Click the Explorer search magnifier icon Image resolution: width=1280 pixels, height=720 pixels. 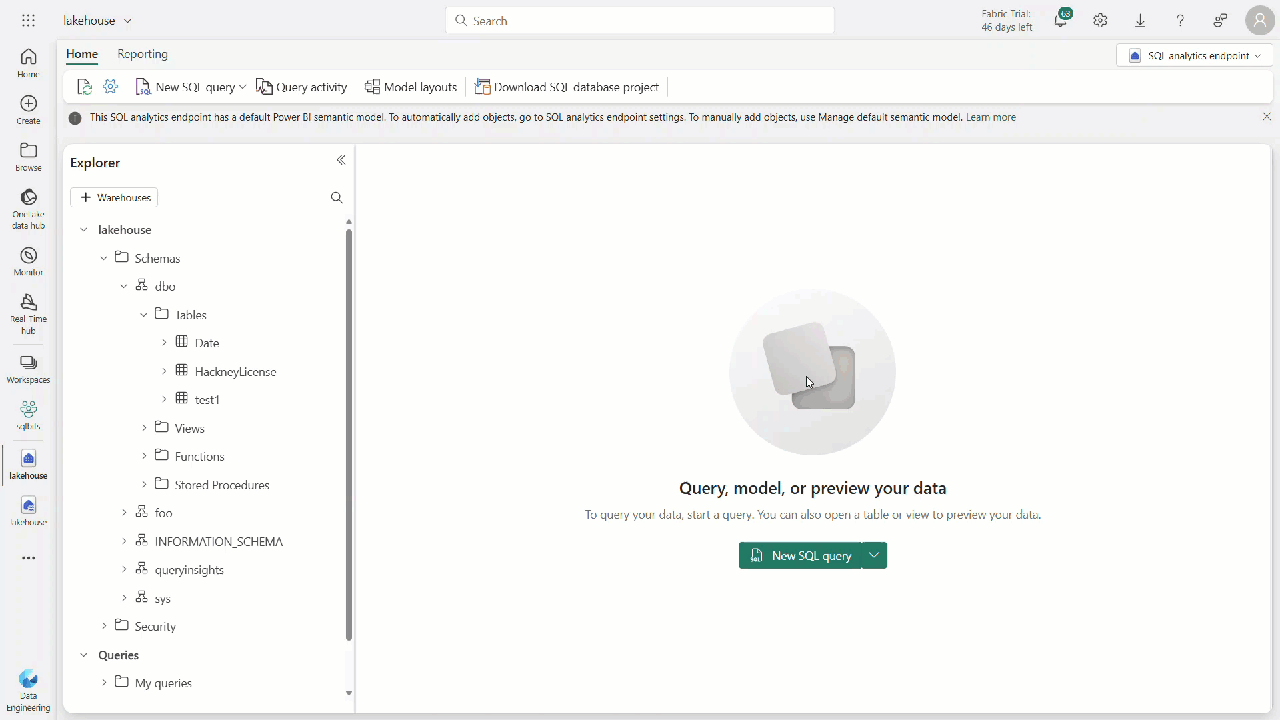337,198
